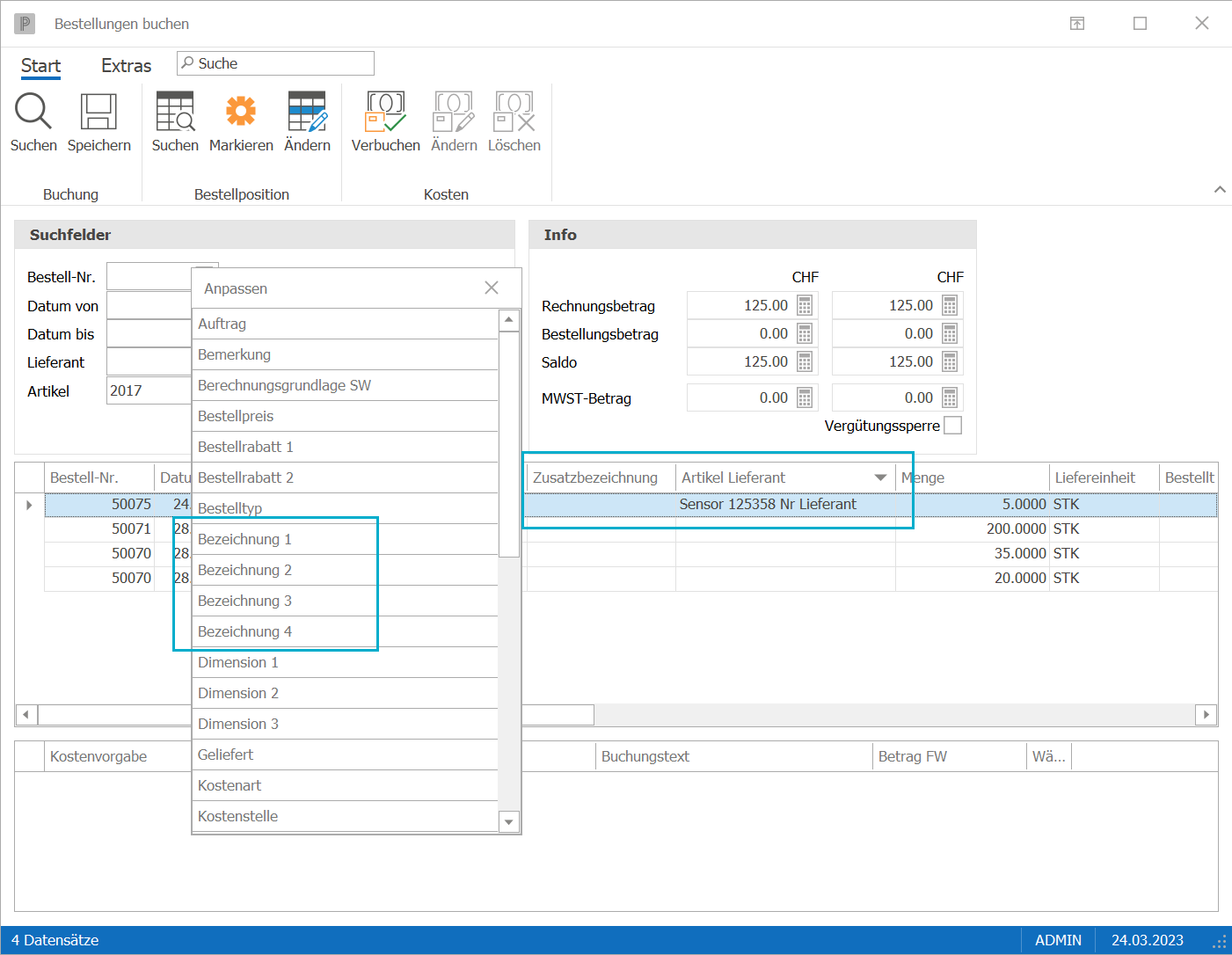Image resolution: width=1232 pixels, height=955 pixels.
Task: Click the Menge column header
Action: 972,477
